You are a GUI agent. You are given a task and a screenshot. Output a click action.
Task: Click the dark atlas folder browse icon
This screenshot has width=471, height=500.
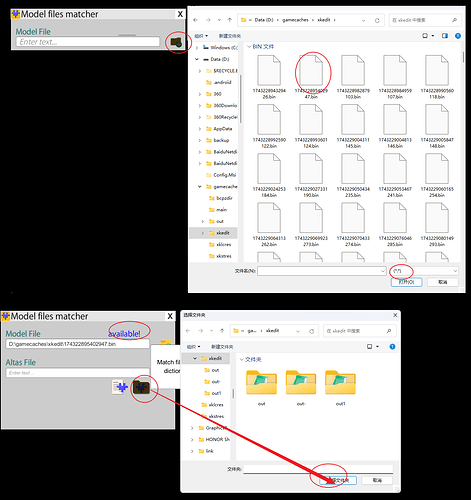(x=141, y=387)
